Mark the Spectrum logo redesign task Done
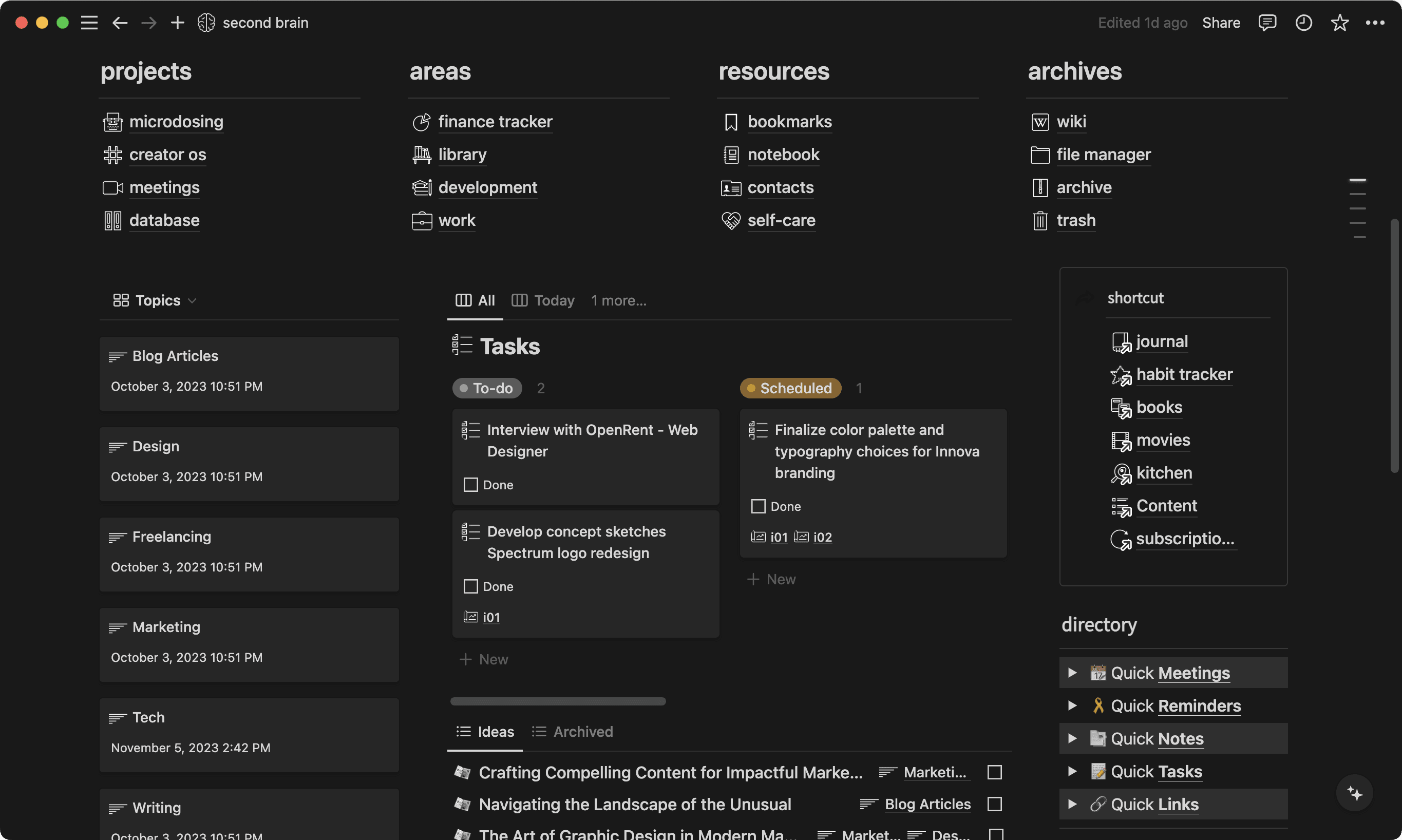The image size is (1402, 840). (x=470, y=586)
